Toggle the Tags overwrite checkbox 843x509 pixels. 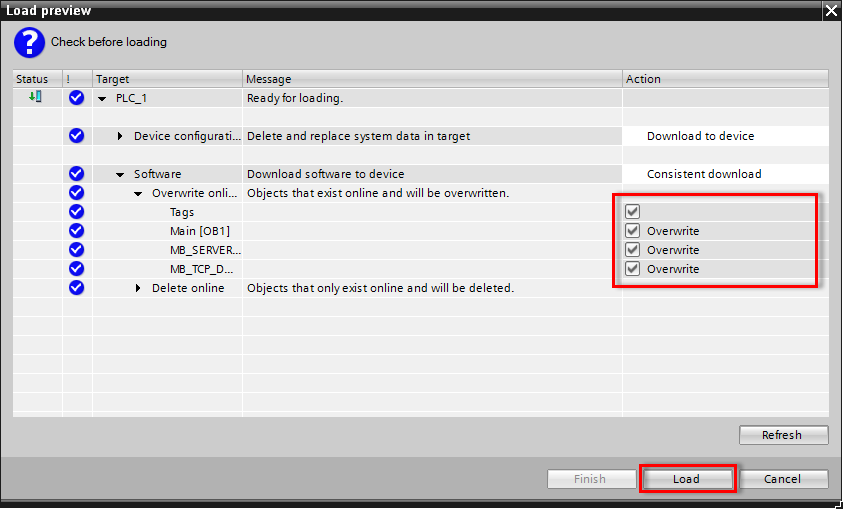[632, 212]
